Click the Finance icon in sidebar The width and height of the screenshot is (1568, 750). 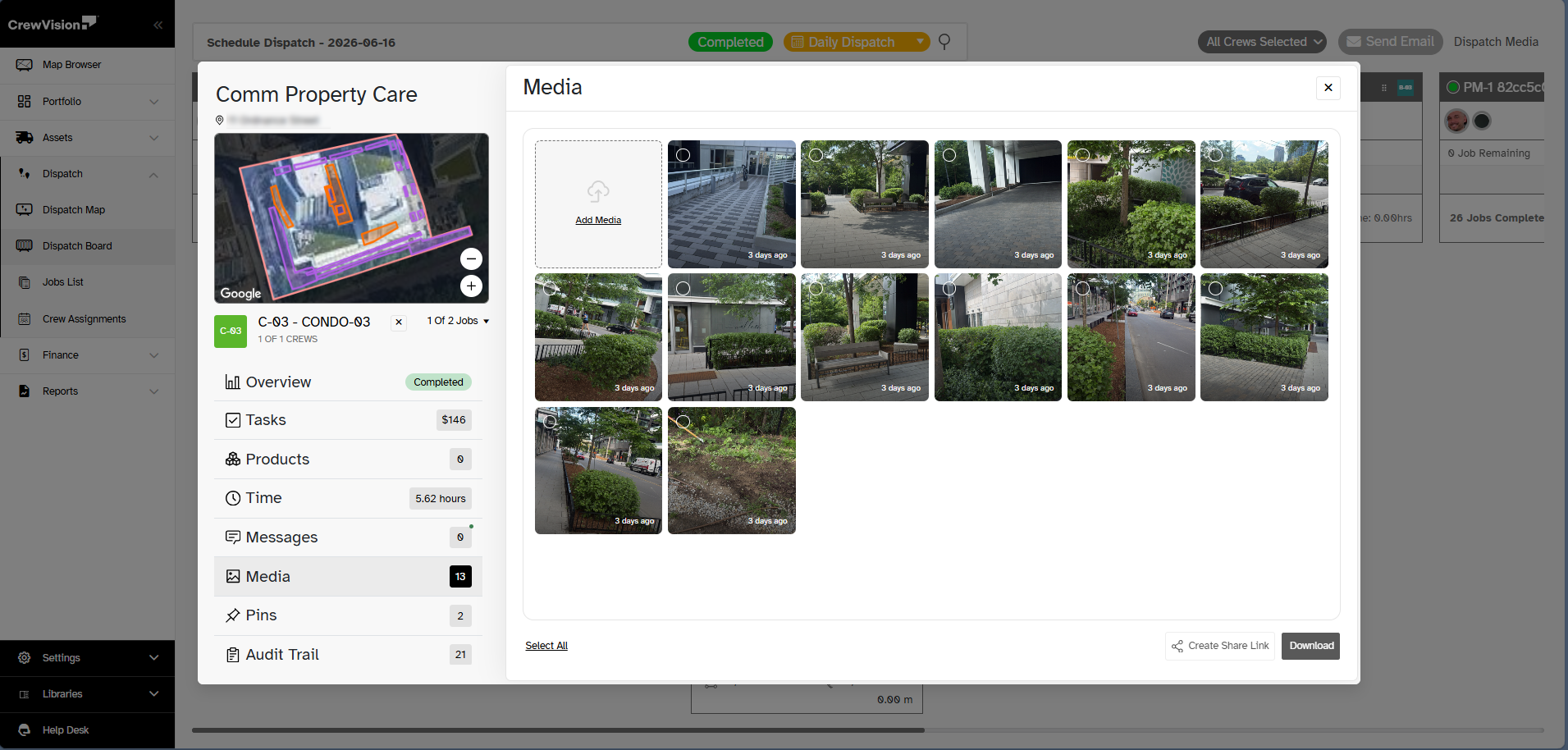[x=25, y=355]
